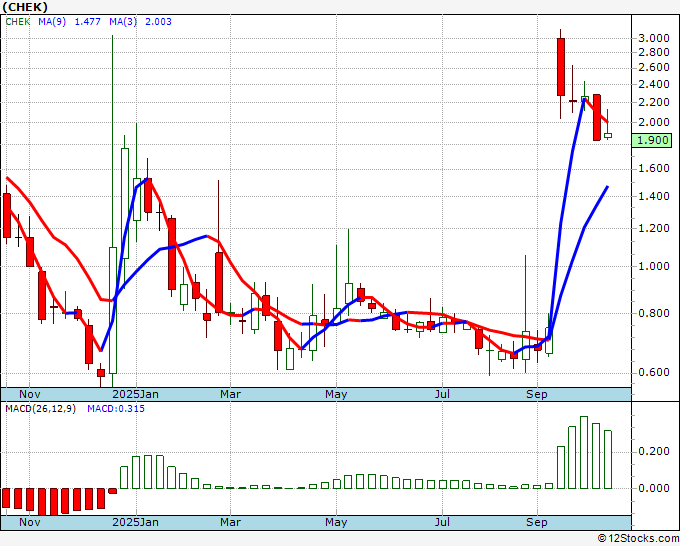Click the 2.600 price axis label
The height and width of the screenshot is (546, 680).
654,68
